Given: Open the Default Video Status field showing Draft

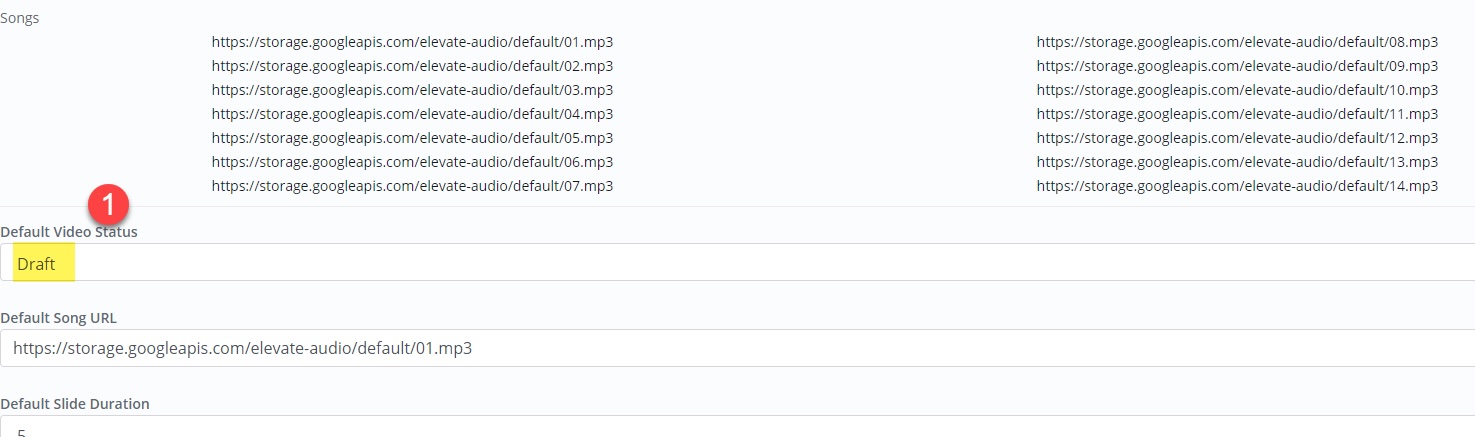Looking at the screenshot, I should pos(737,262).
